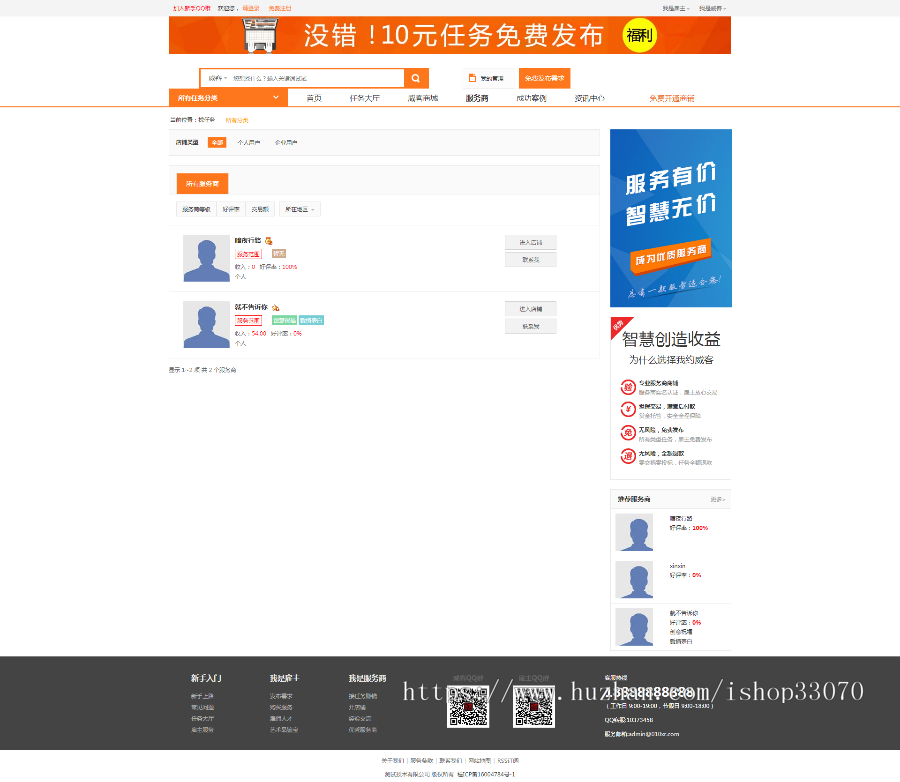Expand the 所有任务分类 category menu
The height and width of the screenshot is (782, 900).
[225, 97]
